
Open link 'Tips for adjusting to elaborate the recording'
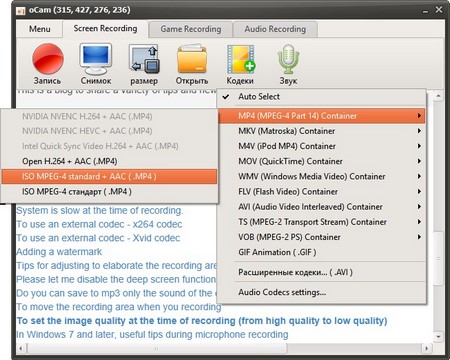116,266
